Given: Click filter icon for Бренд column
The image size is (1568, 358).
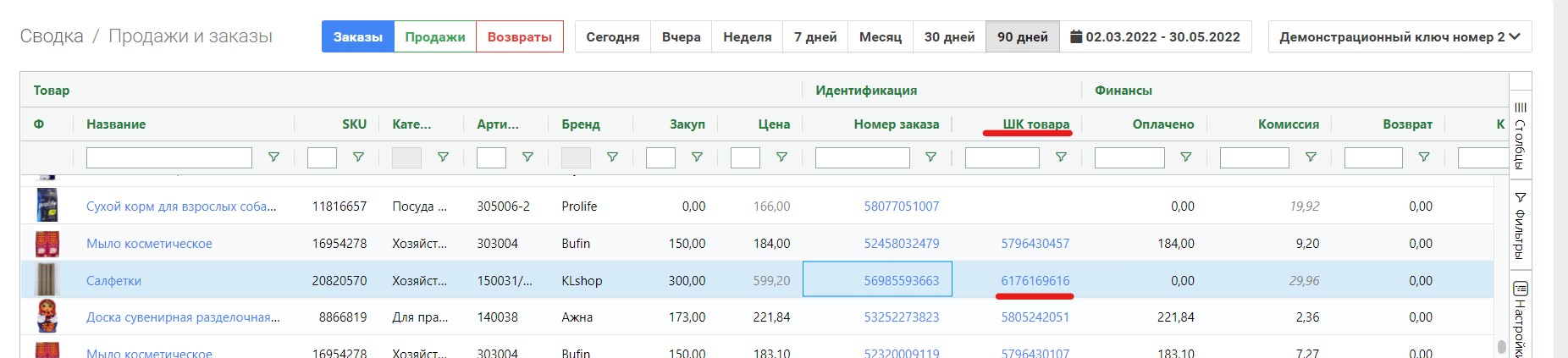Looking at the screenshot, I should click(x=612, y=157).
